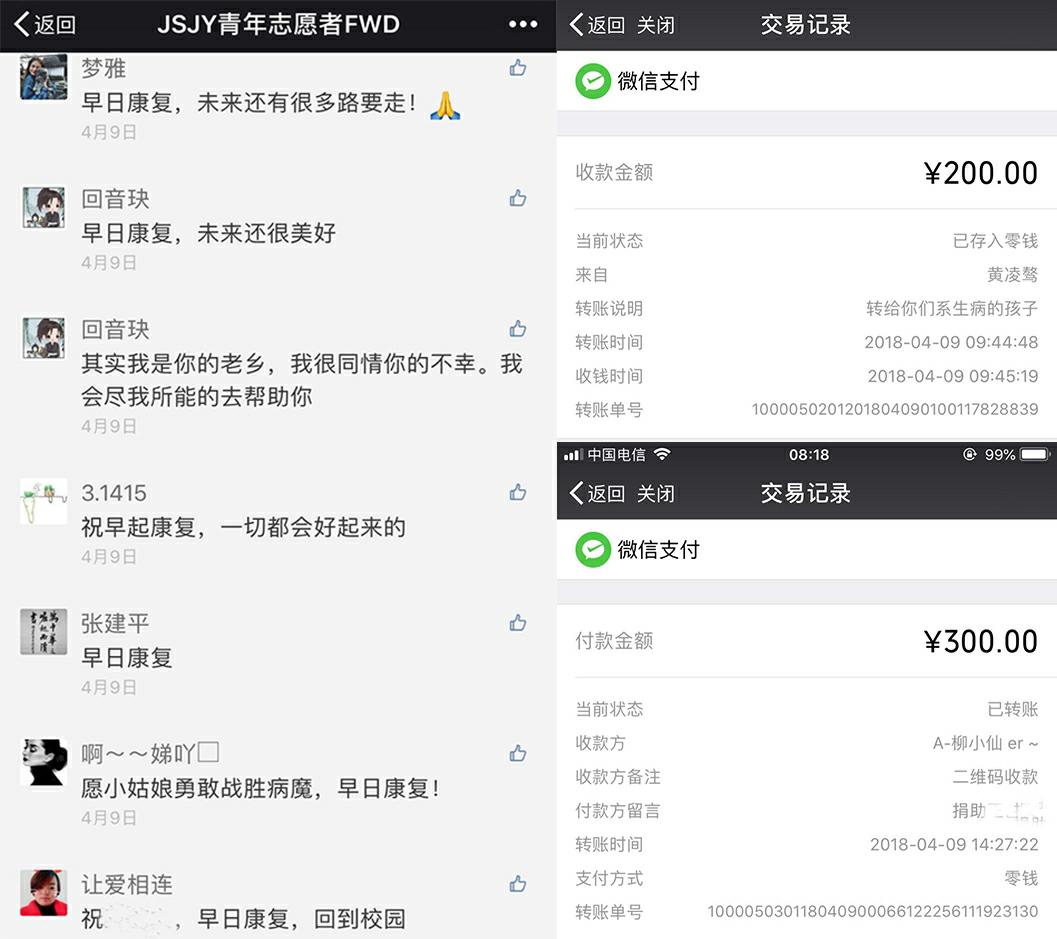Tap thumbs-up beside 张建平's comment
Screen dimensions: 1057x939
517,623
